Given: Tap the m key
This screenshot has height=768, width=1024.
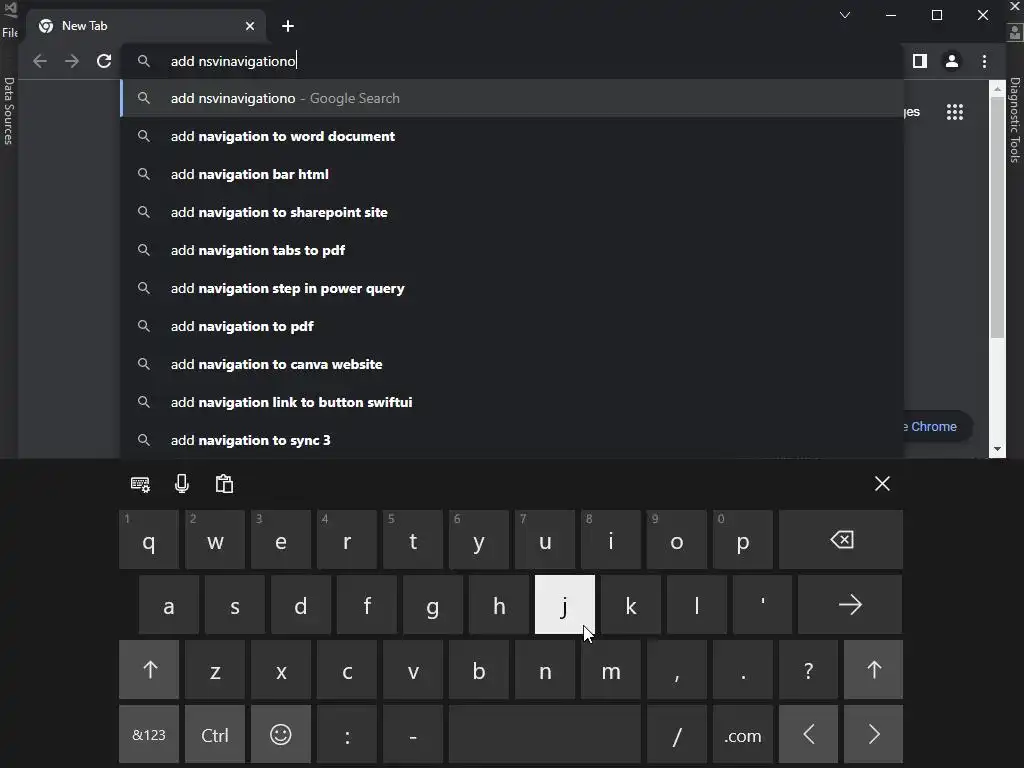Looking at the screenshot, I should 611,670.
